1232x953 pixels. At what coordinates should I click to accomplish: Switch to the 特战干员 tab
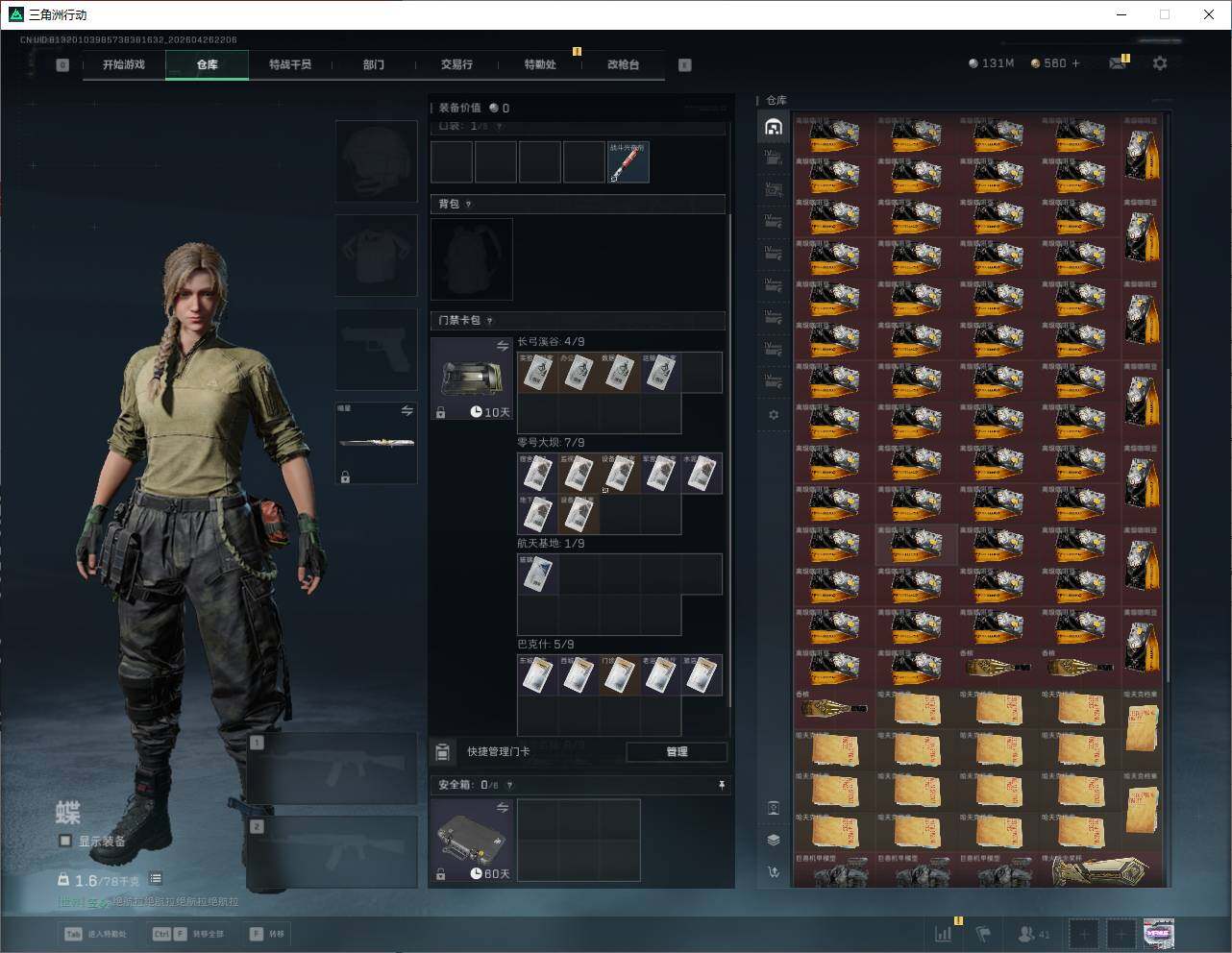click(290, 64)
